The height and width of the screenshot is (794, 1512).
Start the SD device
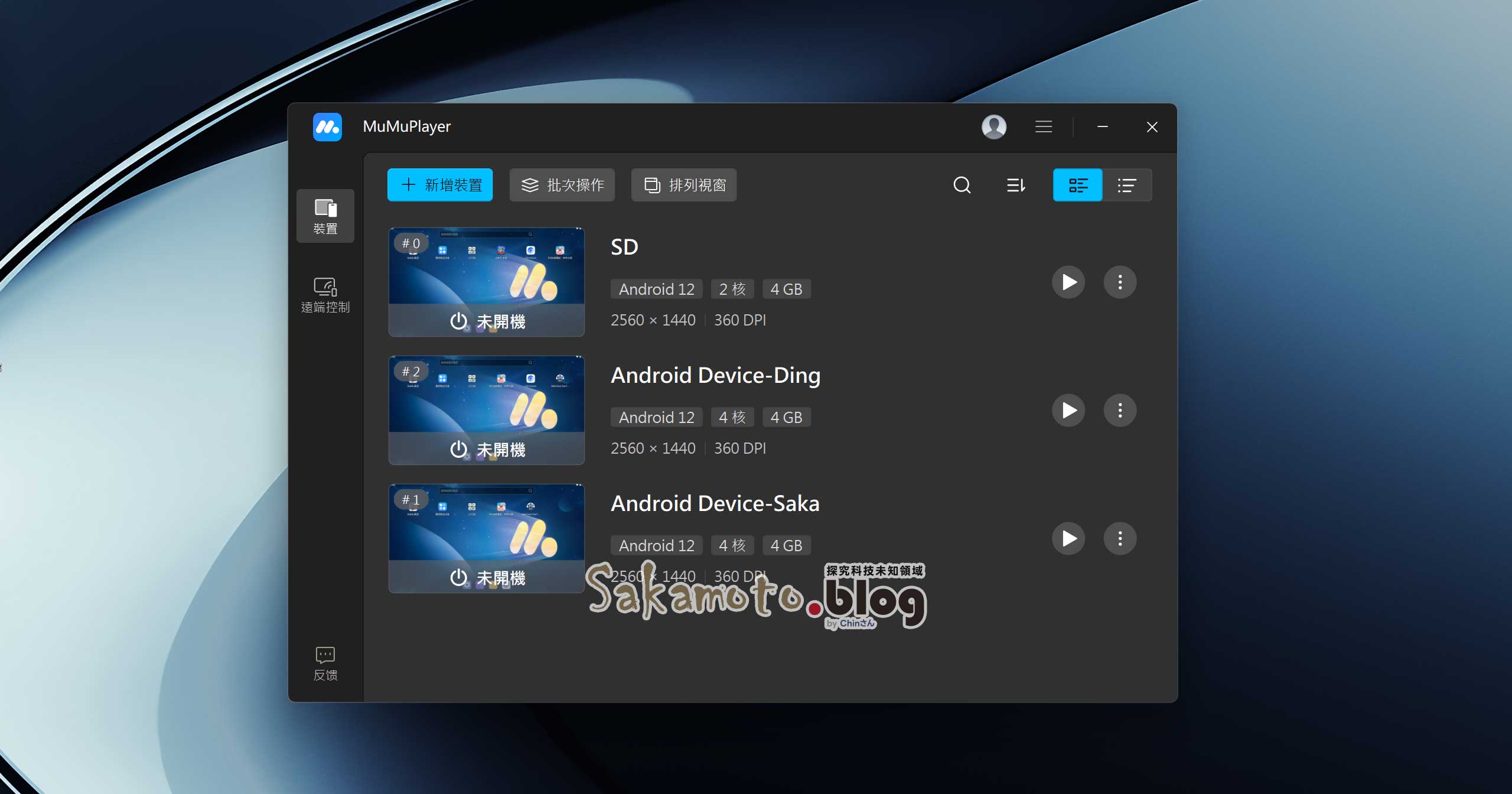pos(1068,282)
